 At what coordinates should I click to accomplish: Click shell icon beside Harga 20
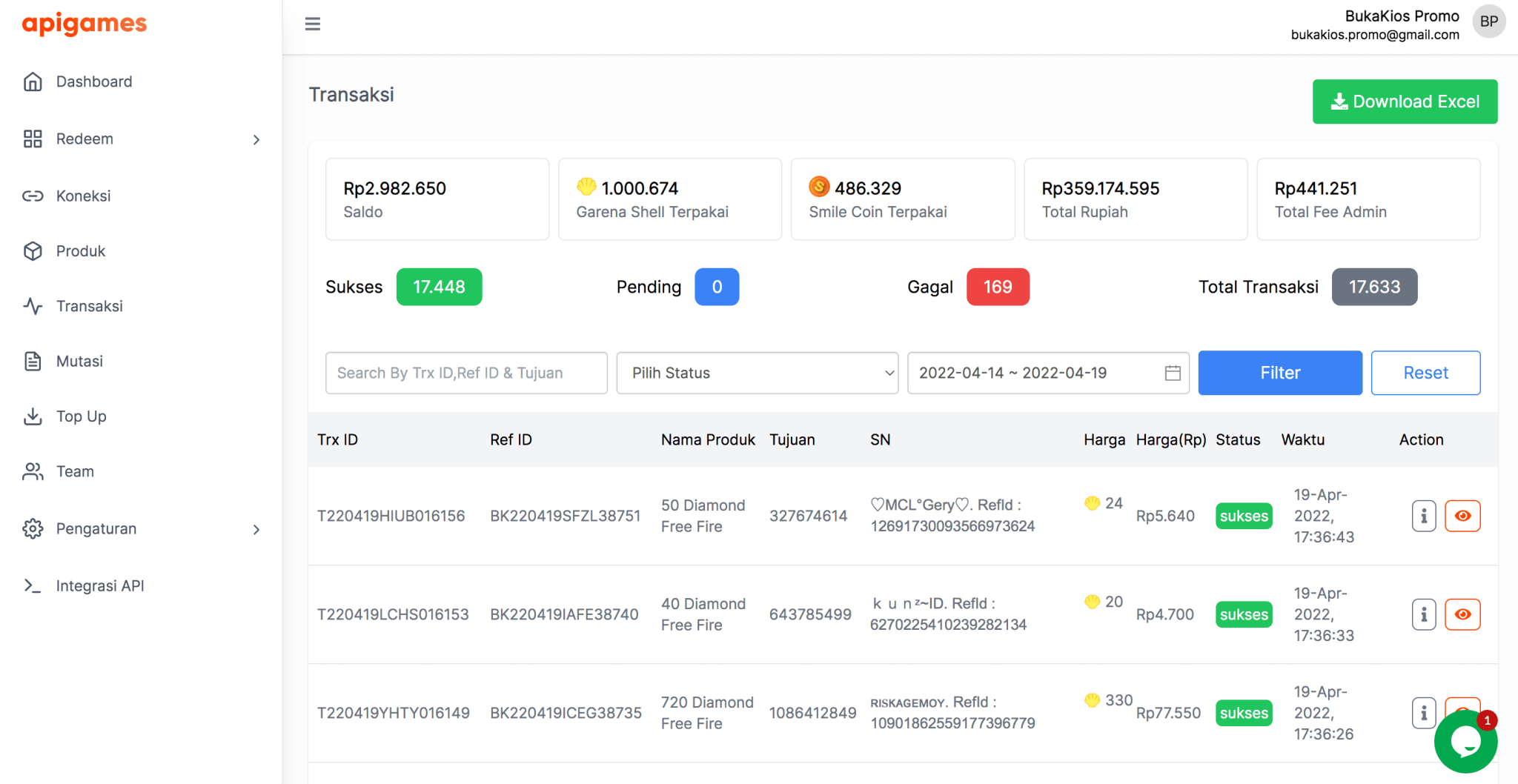coord(1092,602)
